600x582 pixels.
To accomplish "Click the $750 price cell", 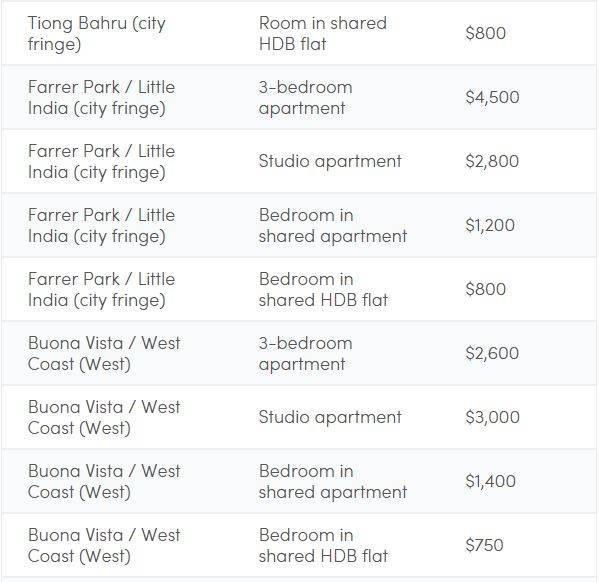I will [484, 545].
